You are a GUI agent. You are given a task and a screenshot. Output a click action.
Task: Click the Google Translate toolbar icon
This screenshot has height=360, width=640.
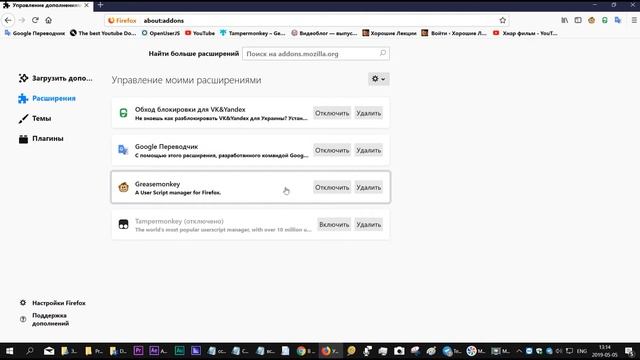coord(618,20)
